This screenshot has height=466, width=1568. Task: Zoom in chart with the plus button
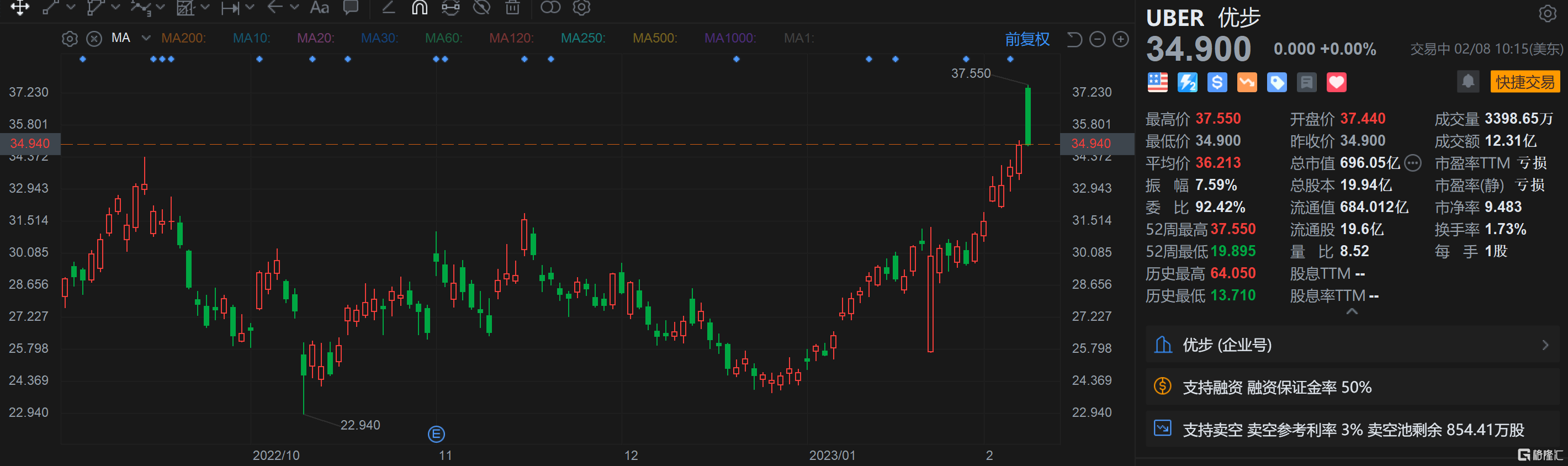[1121, 40]
